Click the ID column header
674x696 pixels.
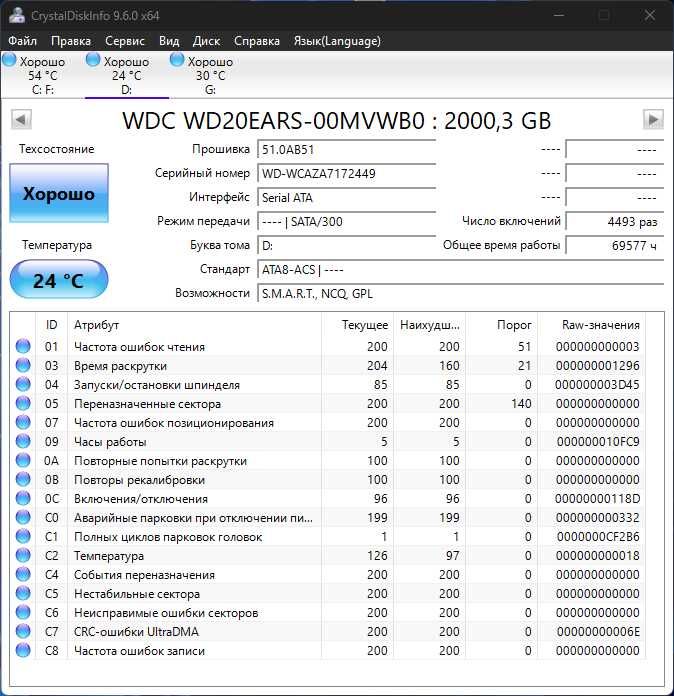(52, 325)
